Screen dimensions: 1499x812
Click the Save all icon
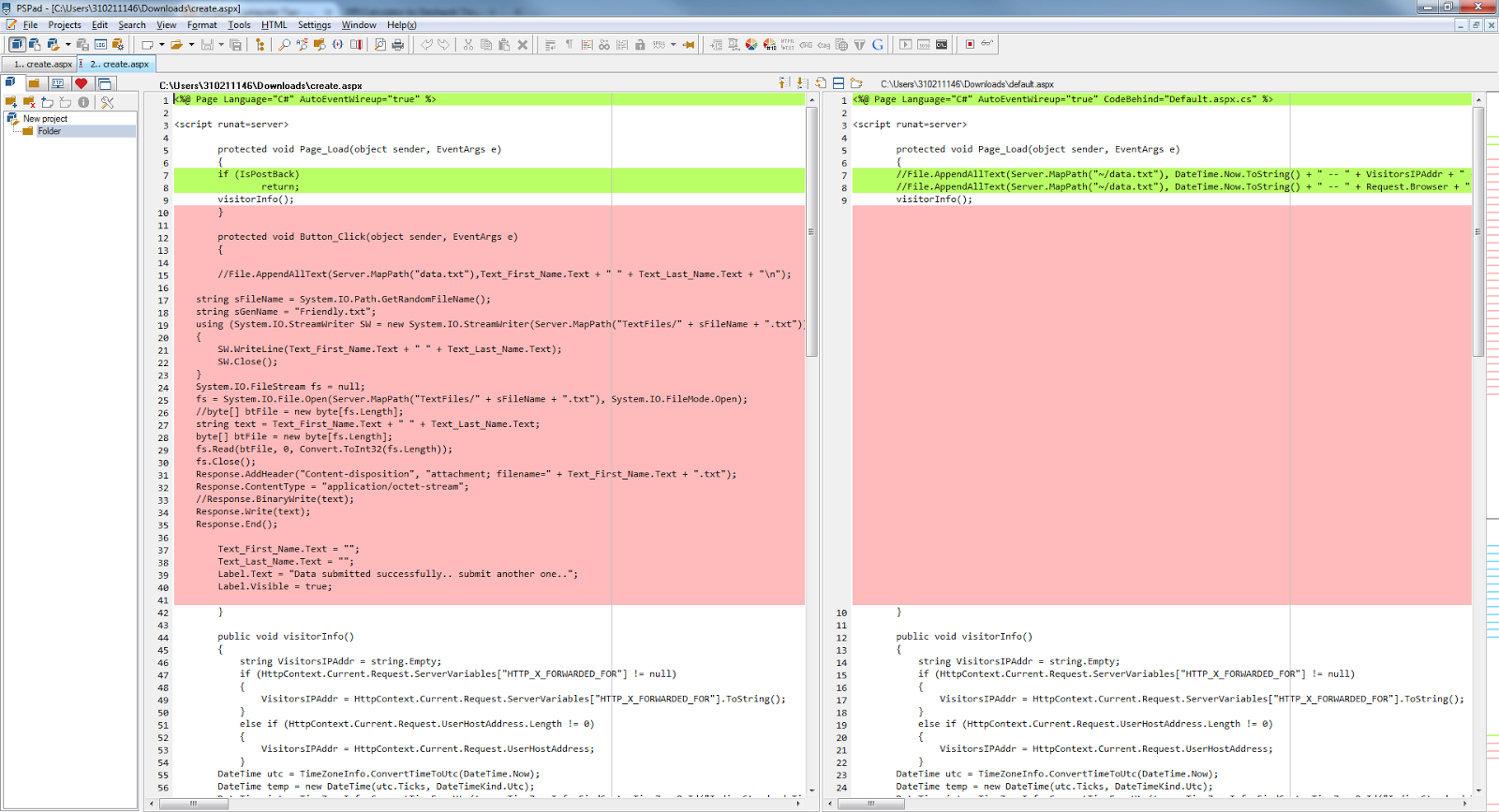click(x=235, y=44)
